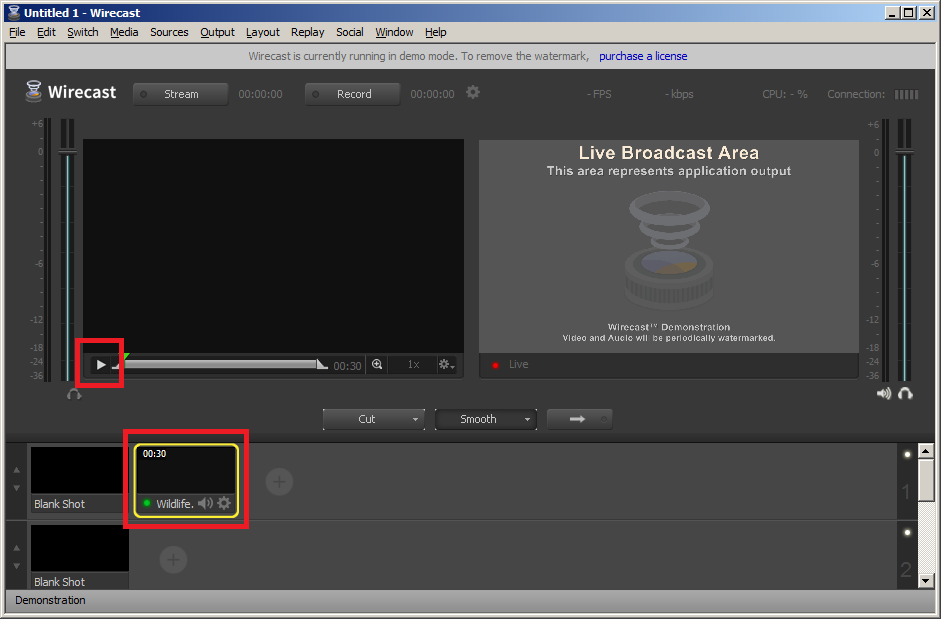Click the layer list scrollbar up arrow
The width and height of the screenshot is (941, 619).
(926, 451)
